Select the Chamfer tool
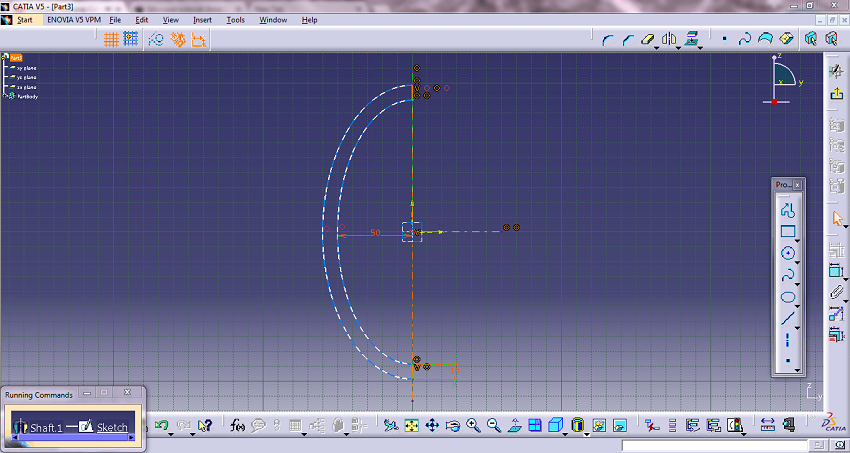Screen dimensions: 850x453 pyautogui.click(x=628, y=40)
